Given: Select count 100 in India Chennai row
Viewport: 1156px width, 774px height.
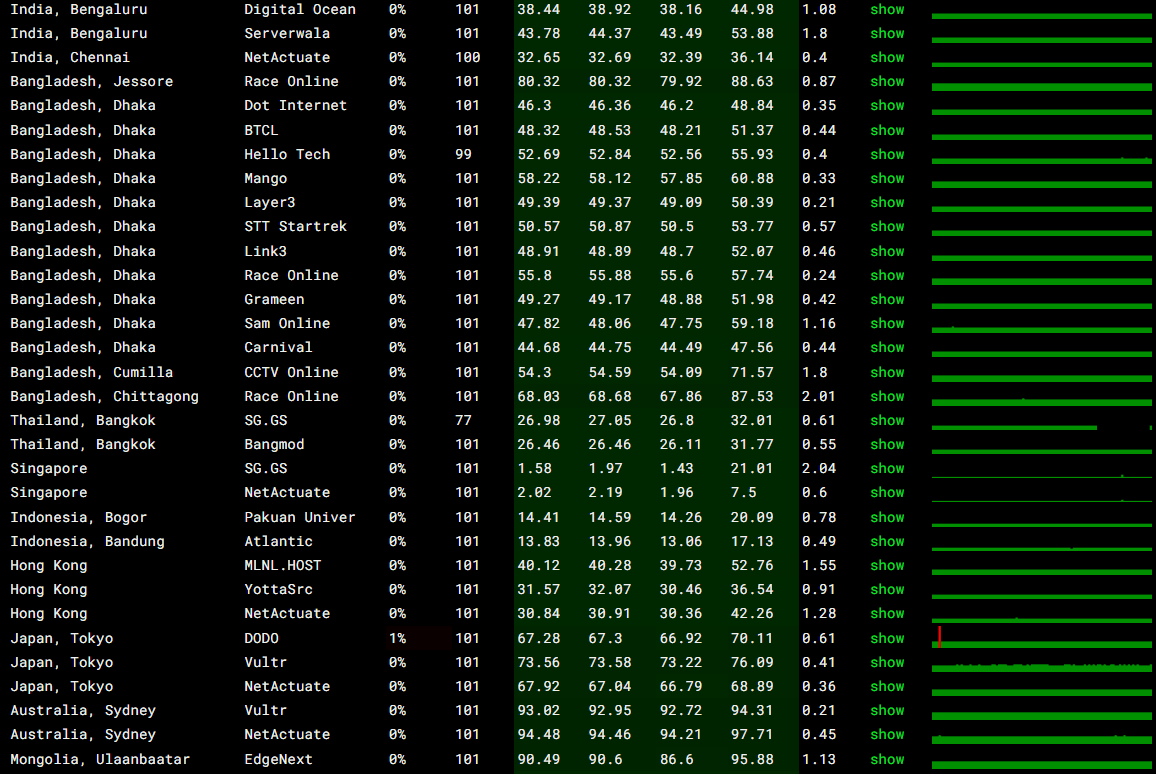Looking at the screenshot, I should [x=467, y=57].
